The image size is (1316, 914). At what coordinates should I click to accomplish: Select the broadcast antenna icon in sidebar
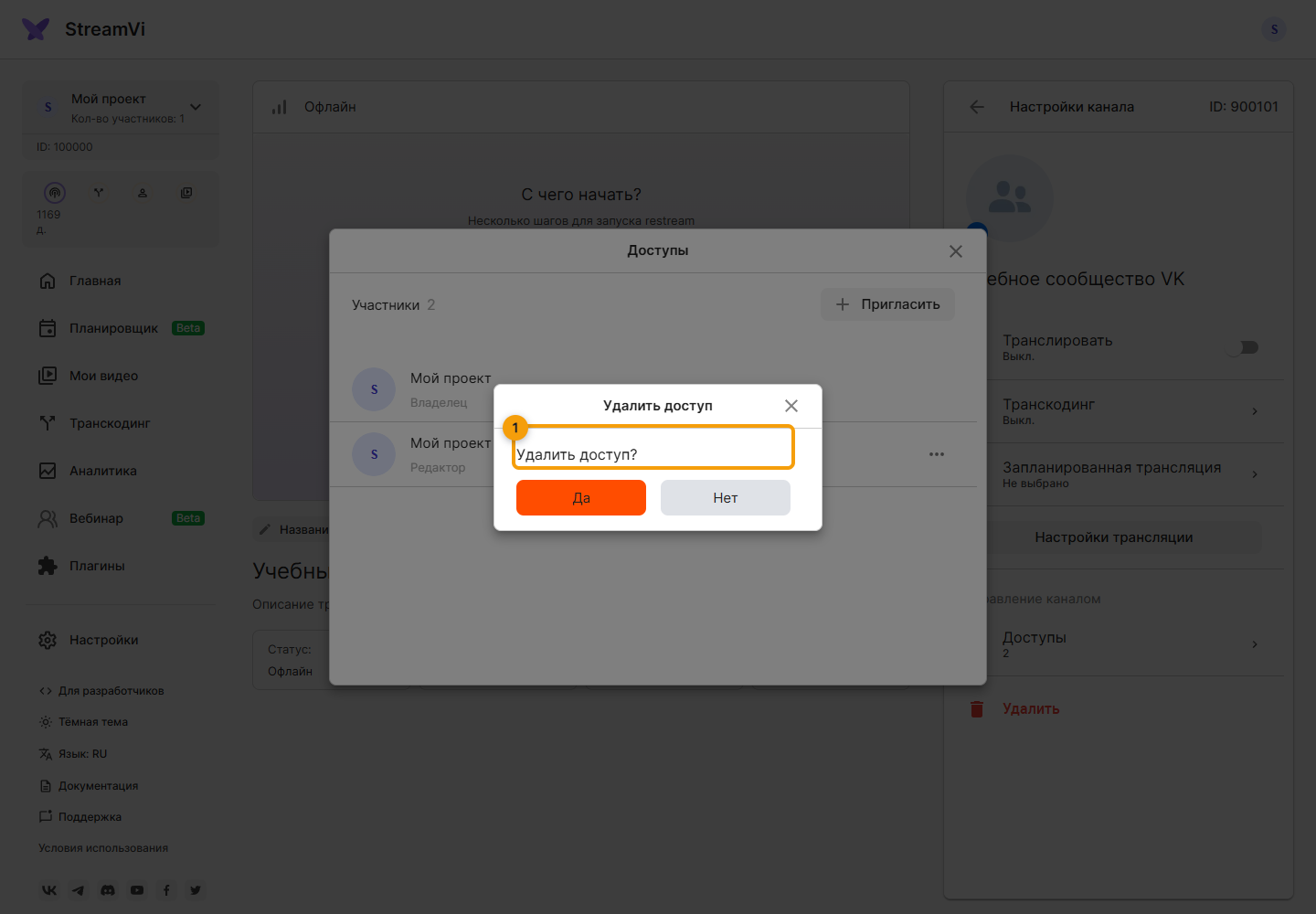[x=55, y=193]
